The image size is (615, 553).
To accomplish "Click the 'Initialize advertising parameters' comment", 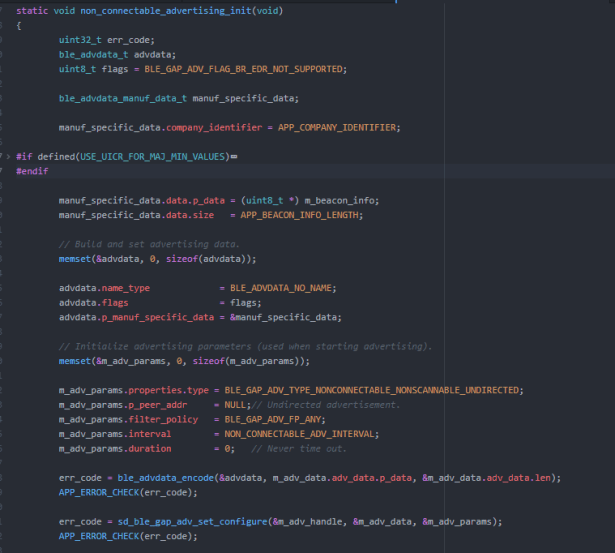I will point(245,346).
